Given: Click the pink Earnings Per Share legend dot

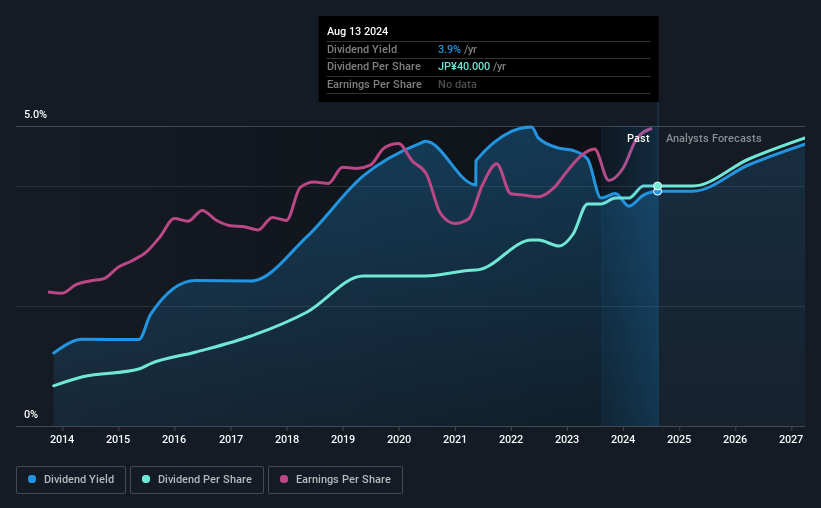Looking at the screenshot, I should pos(284,479).
